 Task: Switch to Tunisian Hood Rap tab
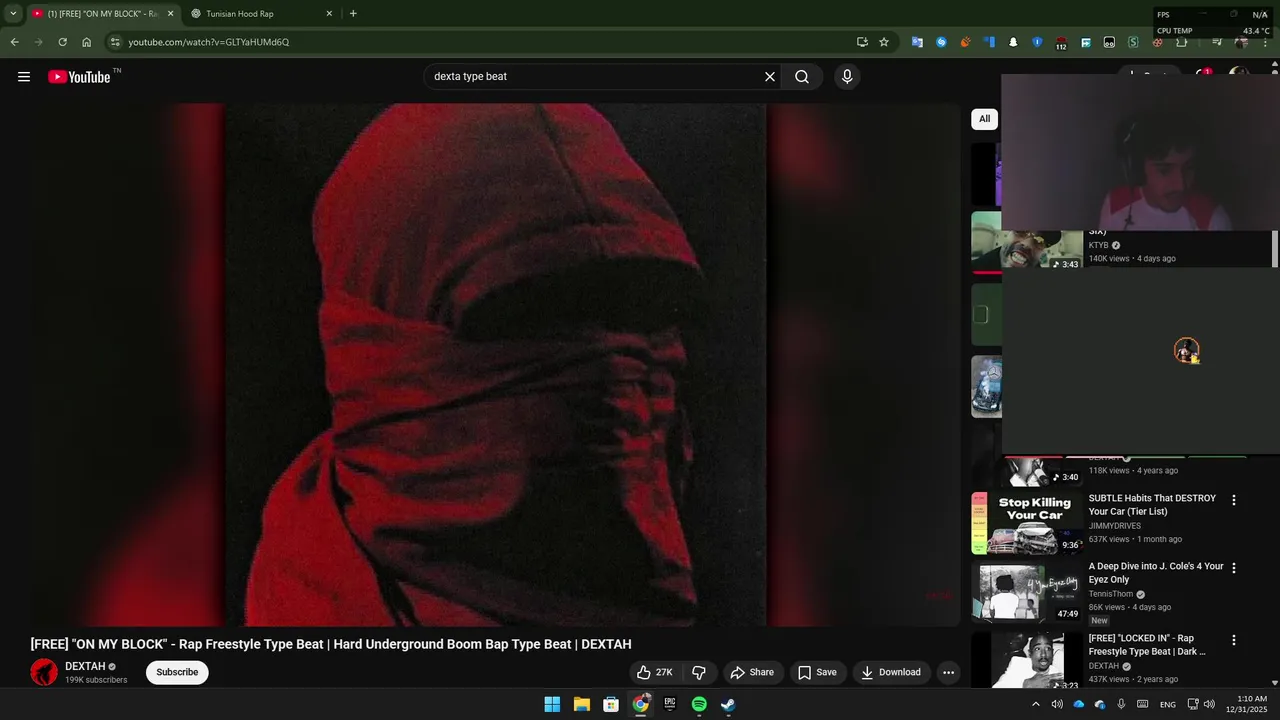coord(260,14)
